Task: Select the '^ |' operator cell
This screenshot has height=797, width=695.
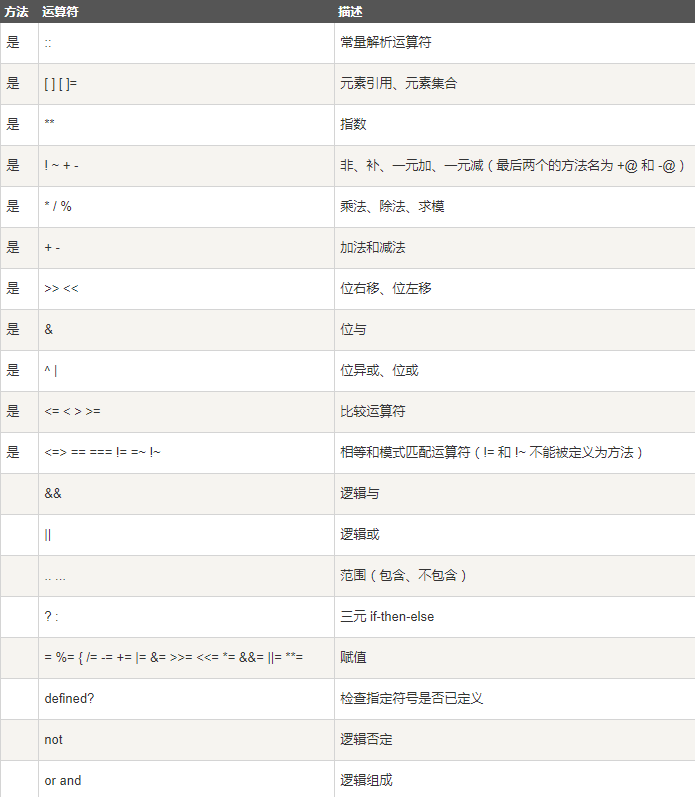Action: [51, 370]
